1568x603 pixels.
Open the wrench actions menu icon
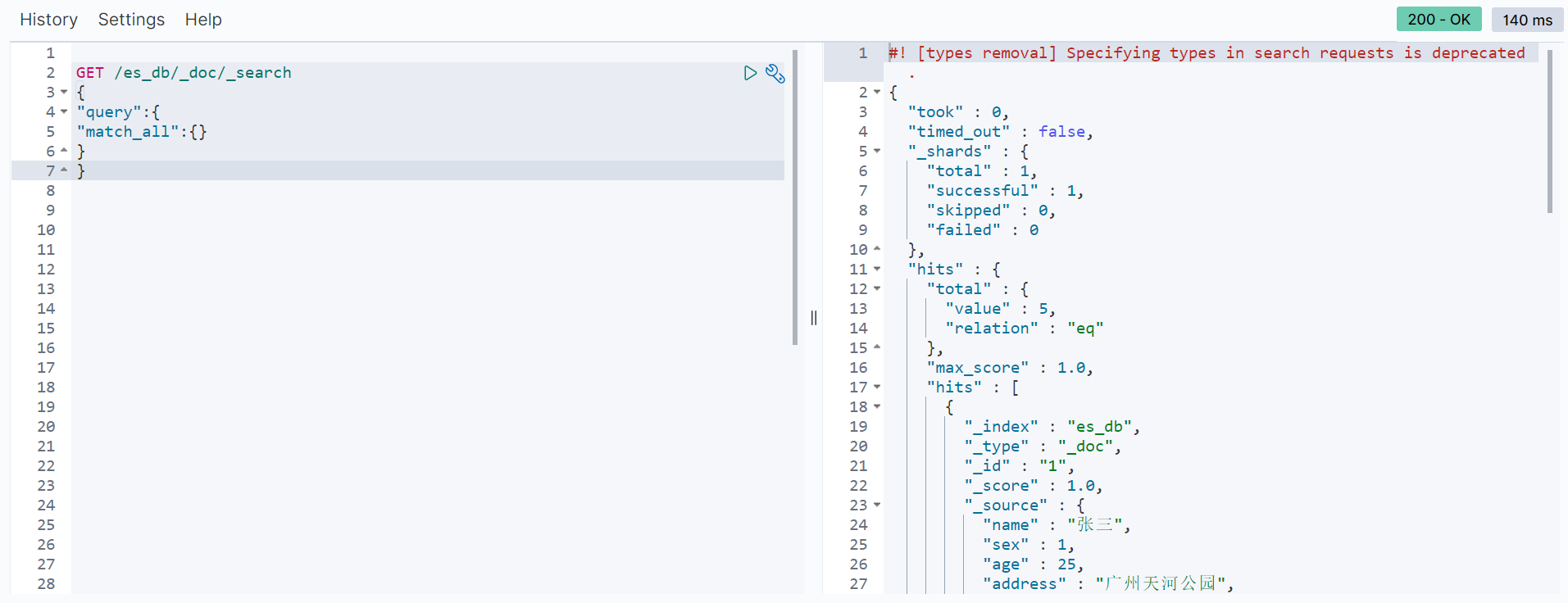775,74
